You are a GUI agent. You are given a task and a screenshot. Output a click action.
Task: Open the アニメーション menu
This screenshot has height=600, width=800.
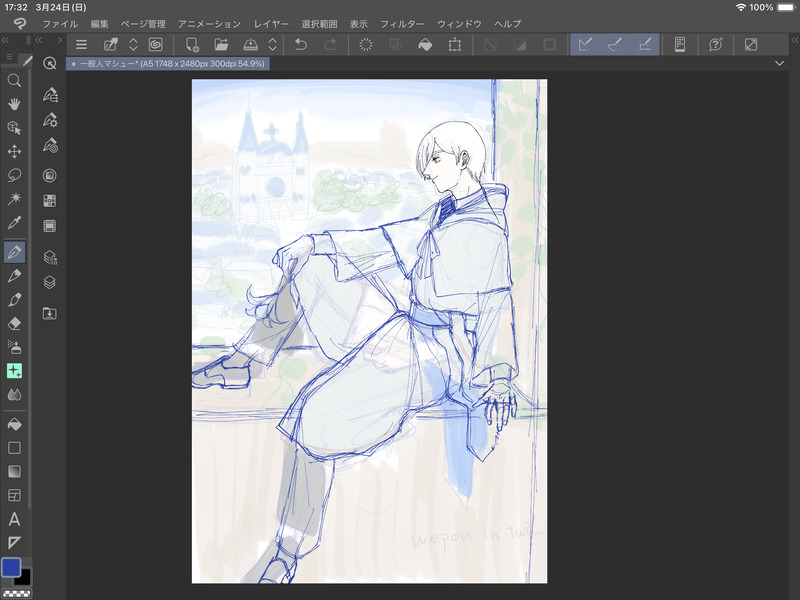click(209, 24)
